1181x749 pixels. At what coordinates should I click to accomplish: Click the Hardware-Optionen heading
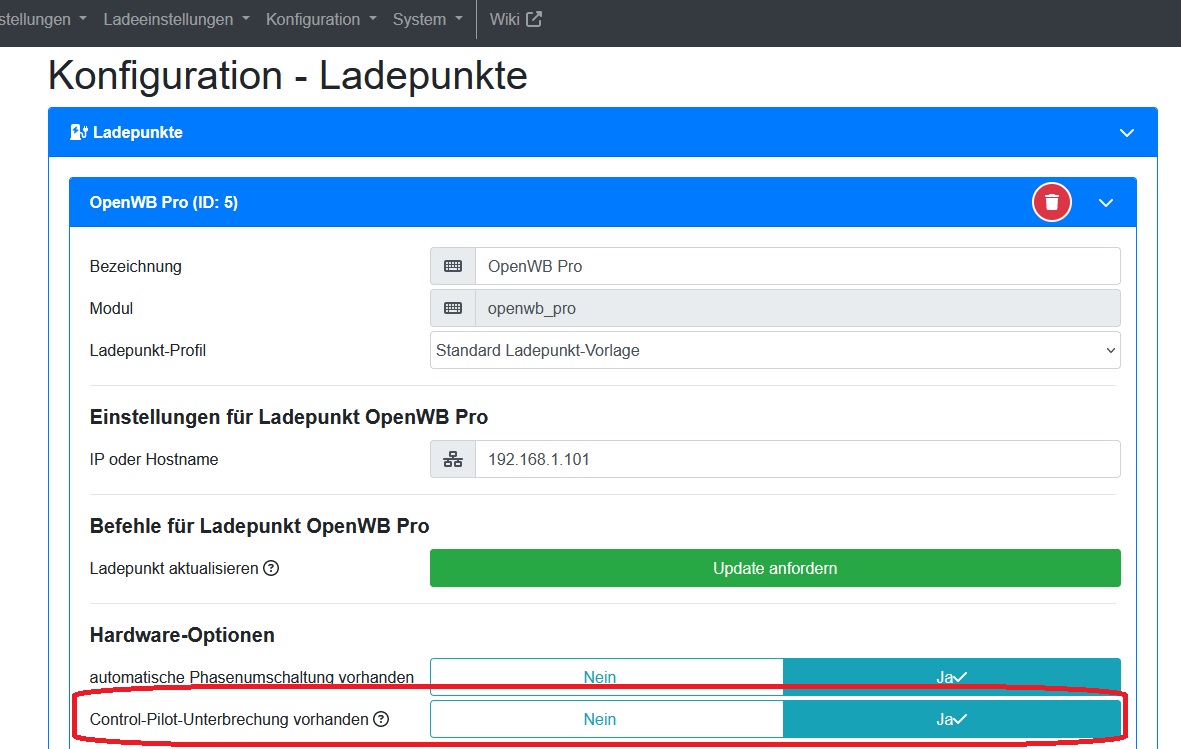(x=182, y=634)
